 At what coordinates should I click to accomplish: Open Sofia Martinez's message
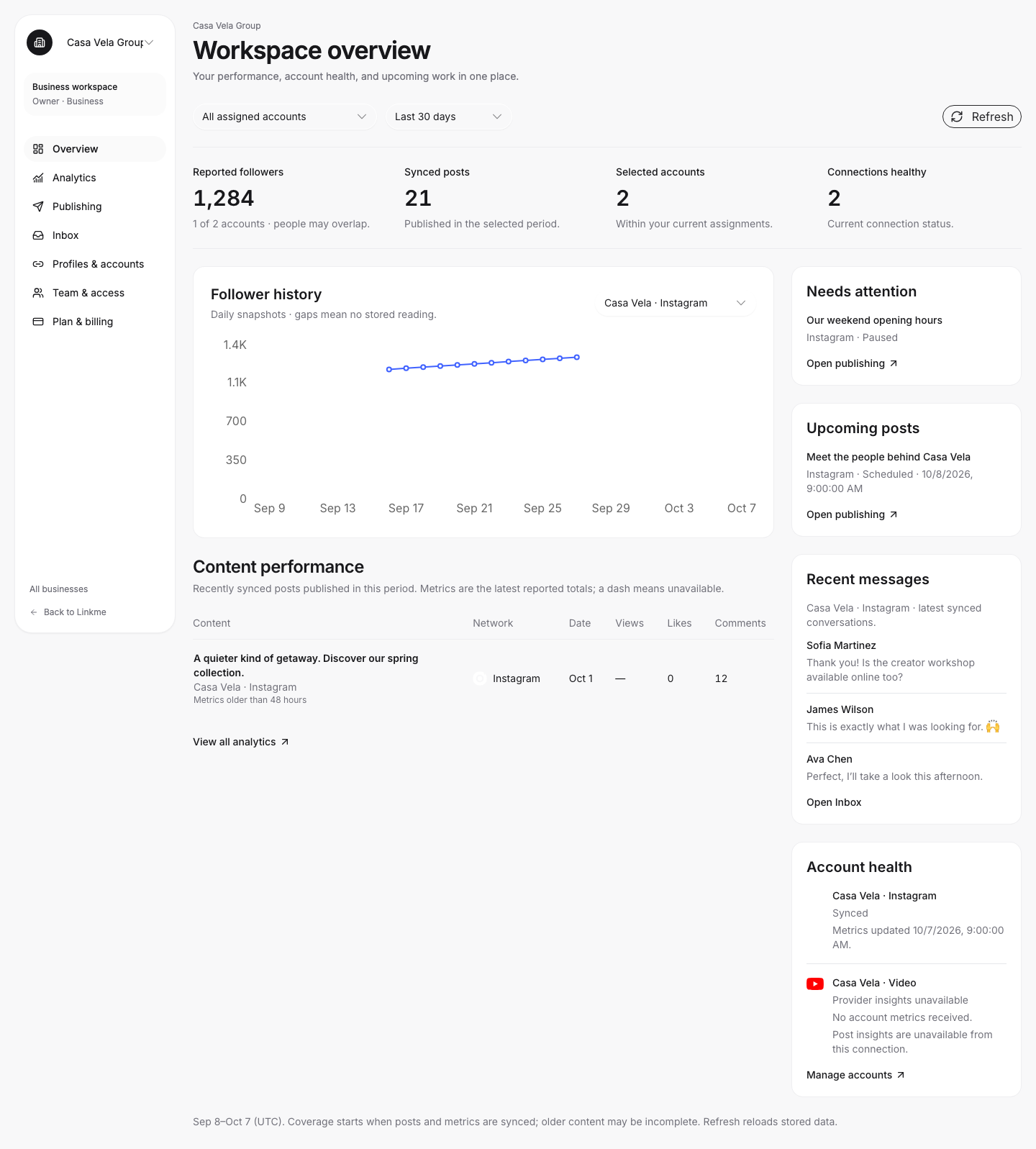906,661
